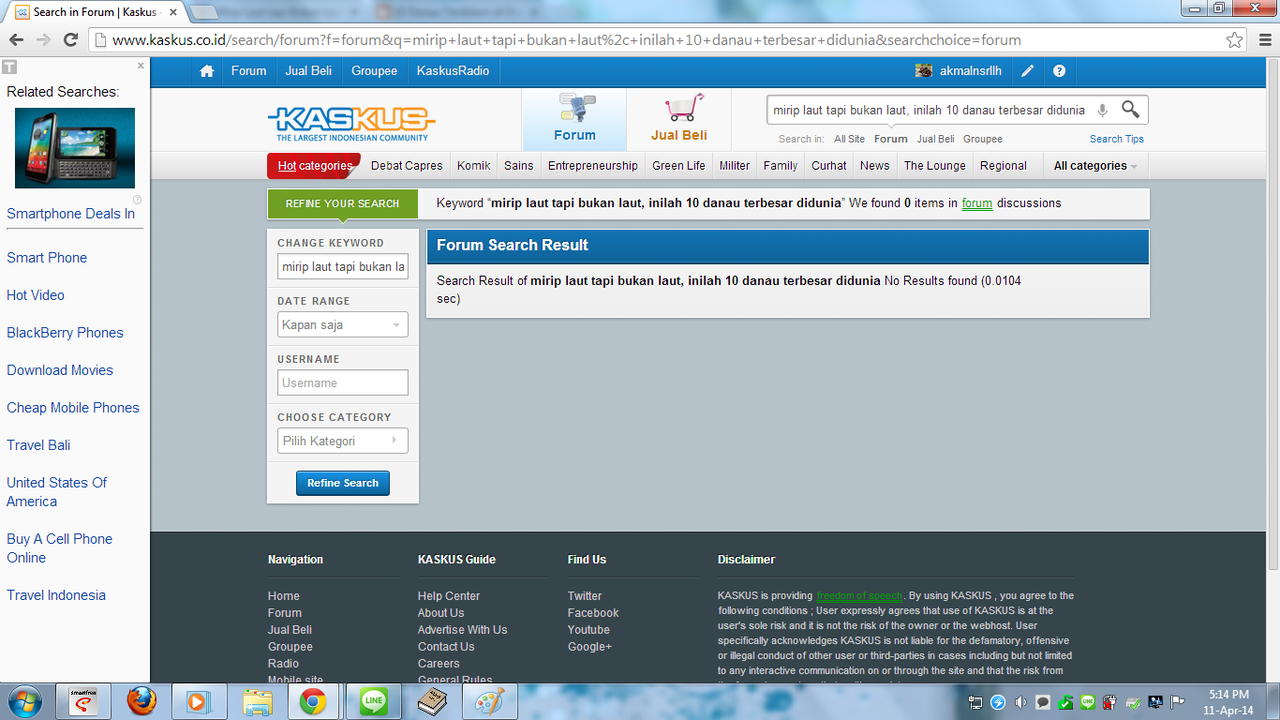Open the Paint palette app in taskbar
1280x720 pixels.
490,702
